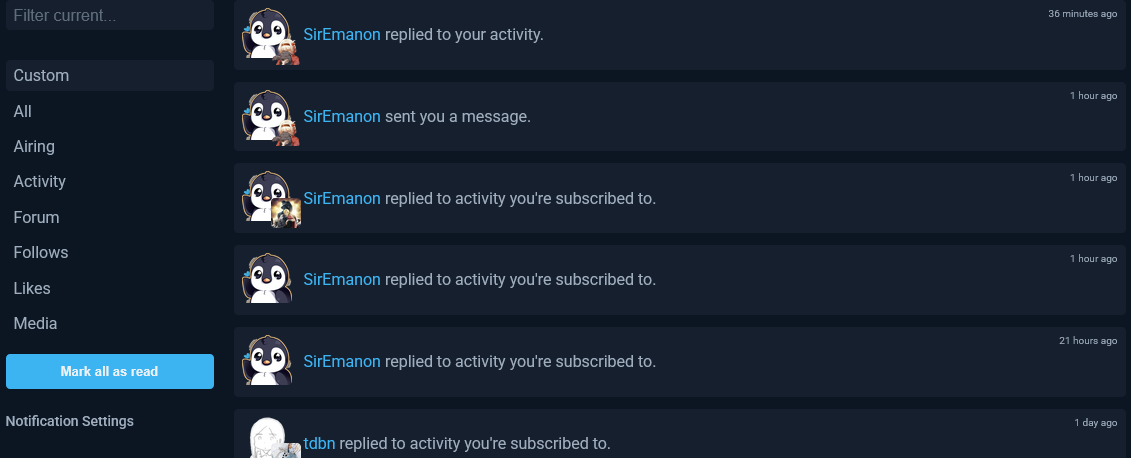Click SirEmanon's name in the 36 minutes ago notification
Screen dimensions: 1131x458
click(342, 35)
